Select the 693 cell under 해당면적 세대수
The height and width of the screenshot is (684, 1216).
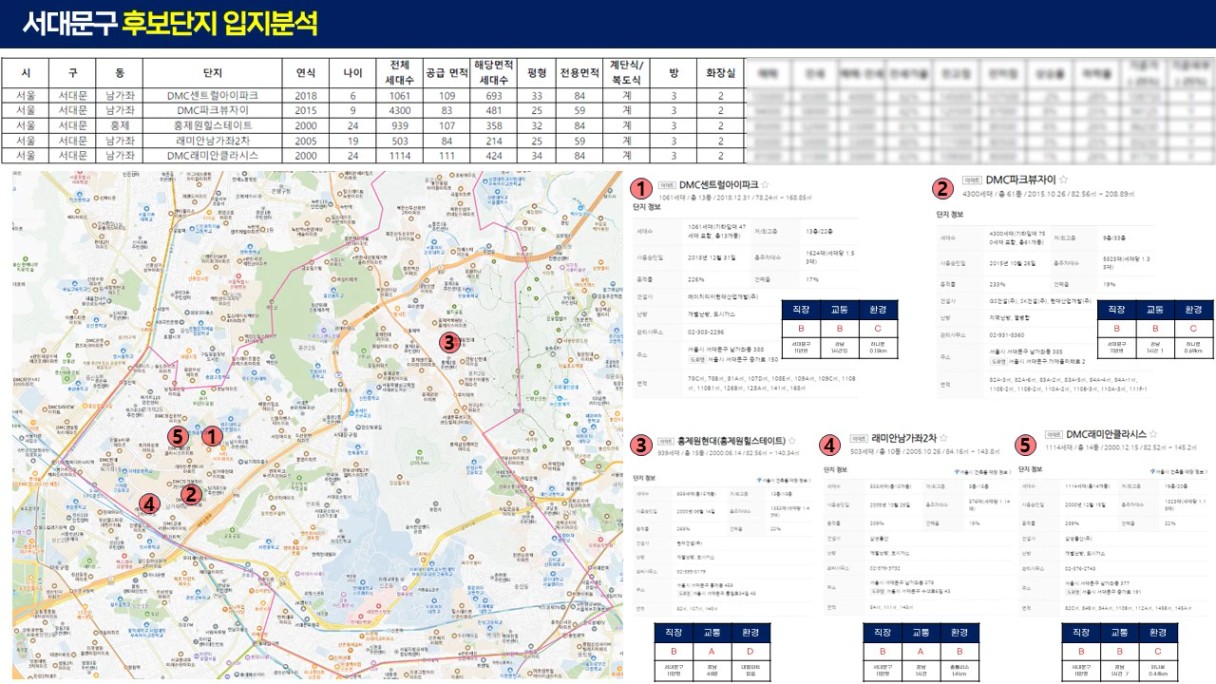click(x=492, y=95)
